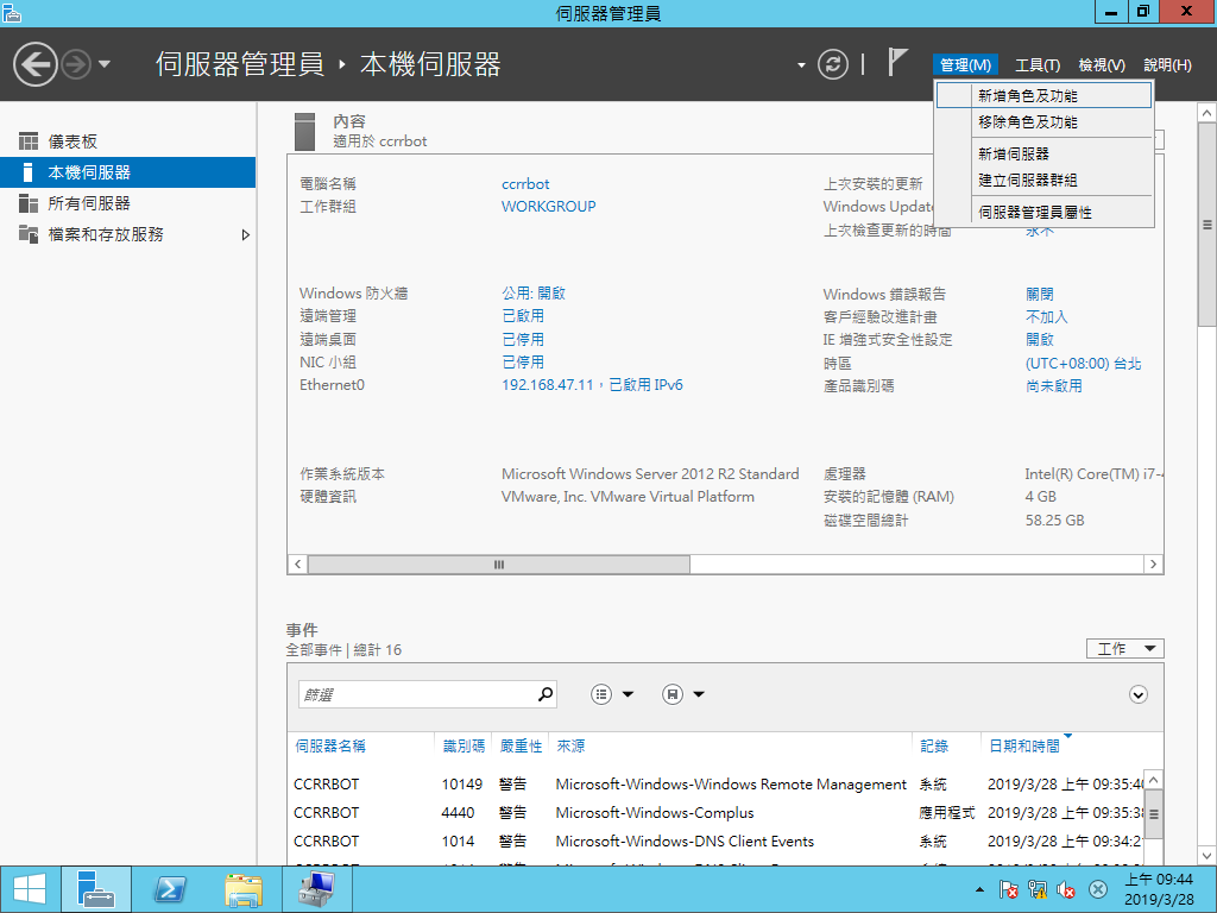Click the 所有伺服器 icon in sidebar
Screen dimensions: 1217x913
coord(28,203)
